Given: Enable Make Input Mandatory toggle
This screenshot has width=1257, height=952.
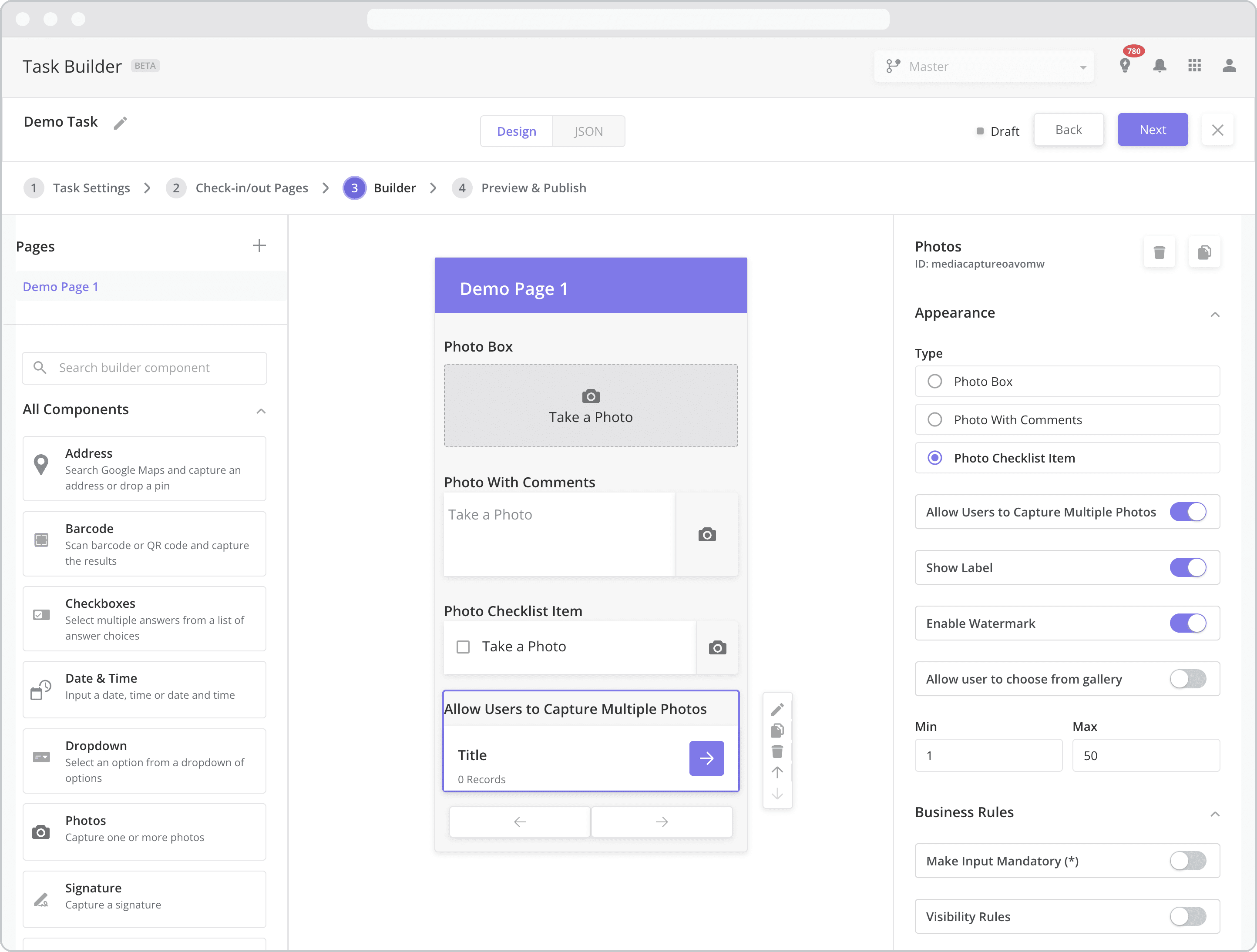Looking at the screenshot, I should click(1188, 861).
